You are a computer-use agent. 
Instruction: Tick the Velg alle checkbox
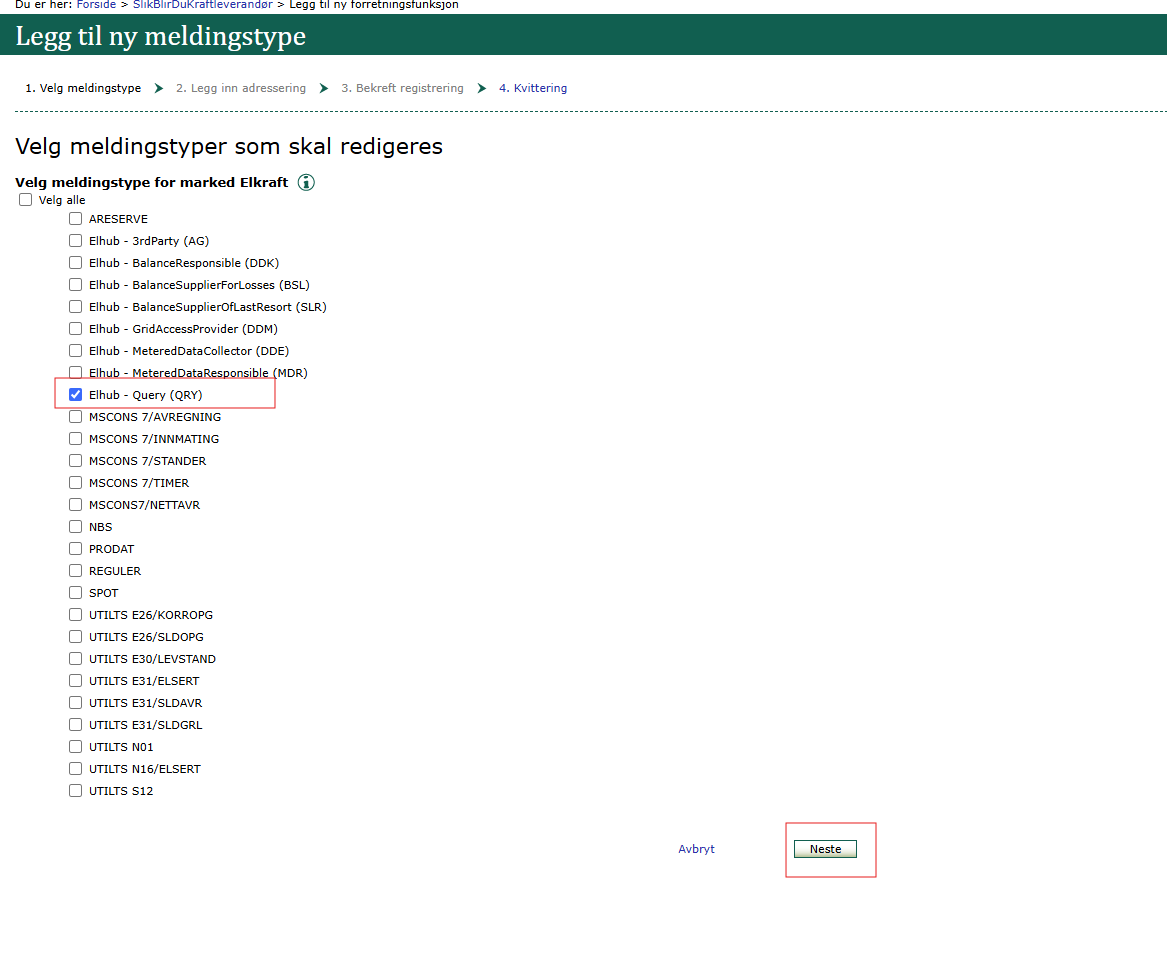point(25,199)
